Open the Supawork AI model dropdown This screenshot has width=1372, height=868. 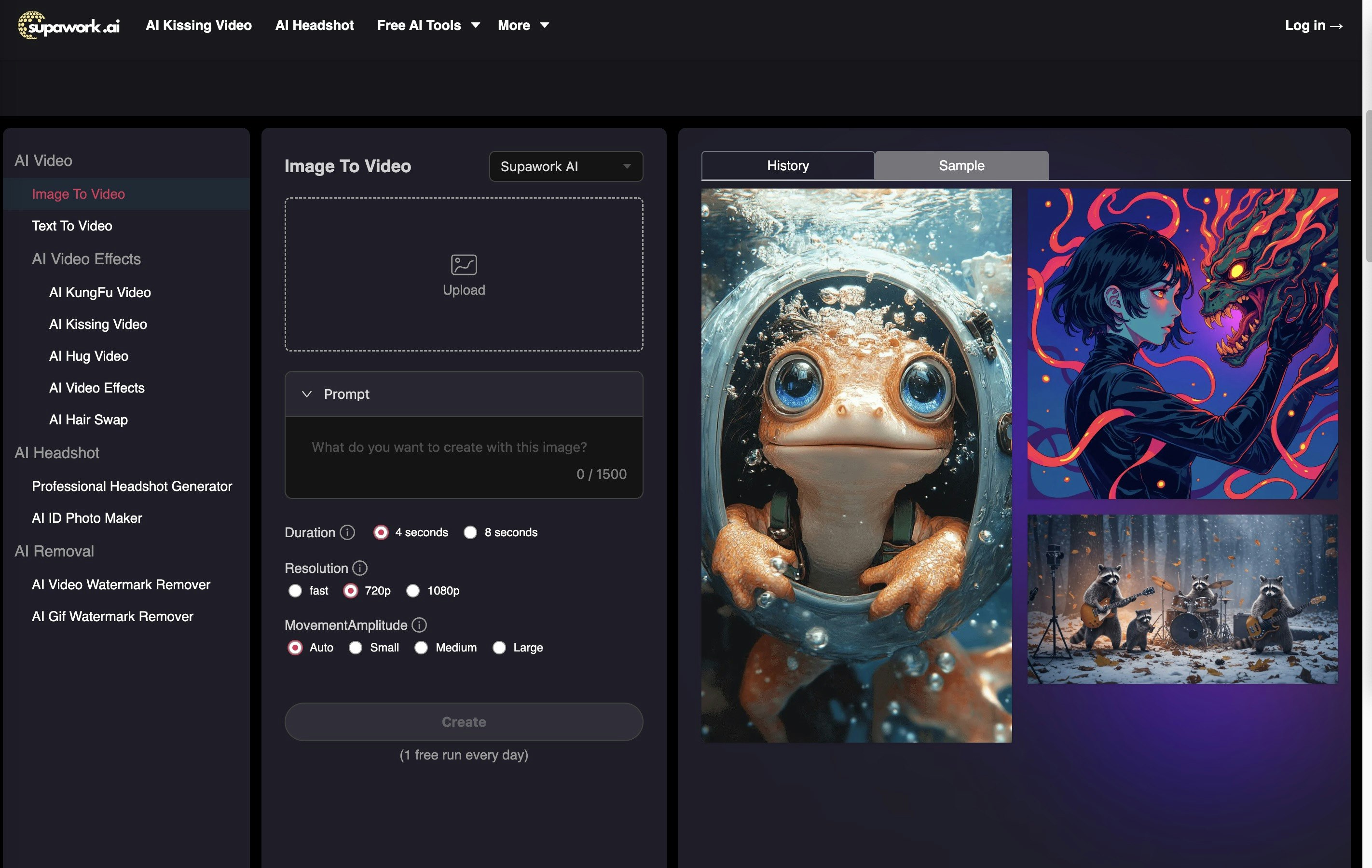coord(565,166)
